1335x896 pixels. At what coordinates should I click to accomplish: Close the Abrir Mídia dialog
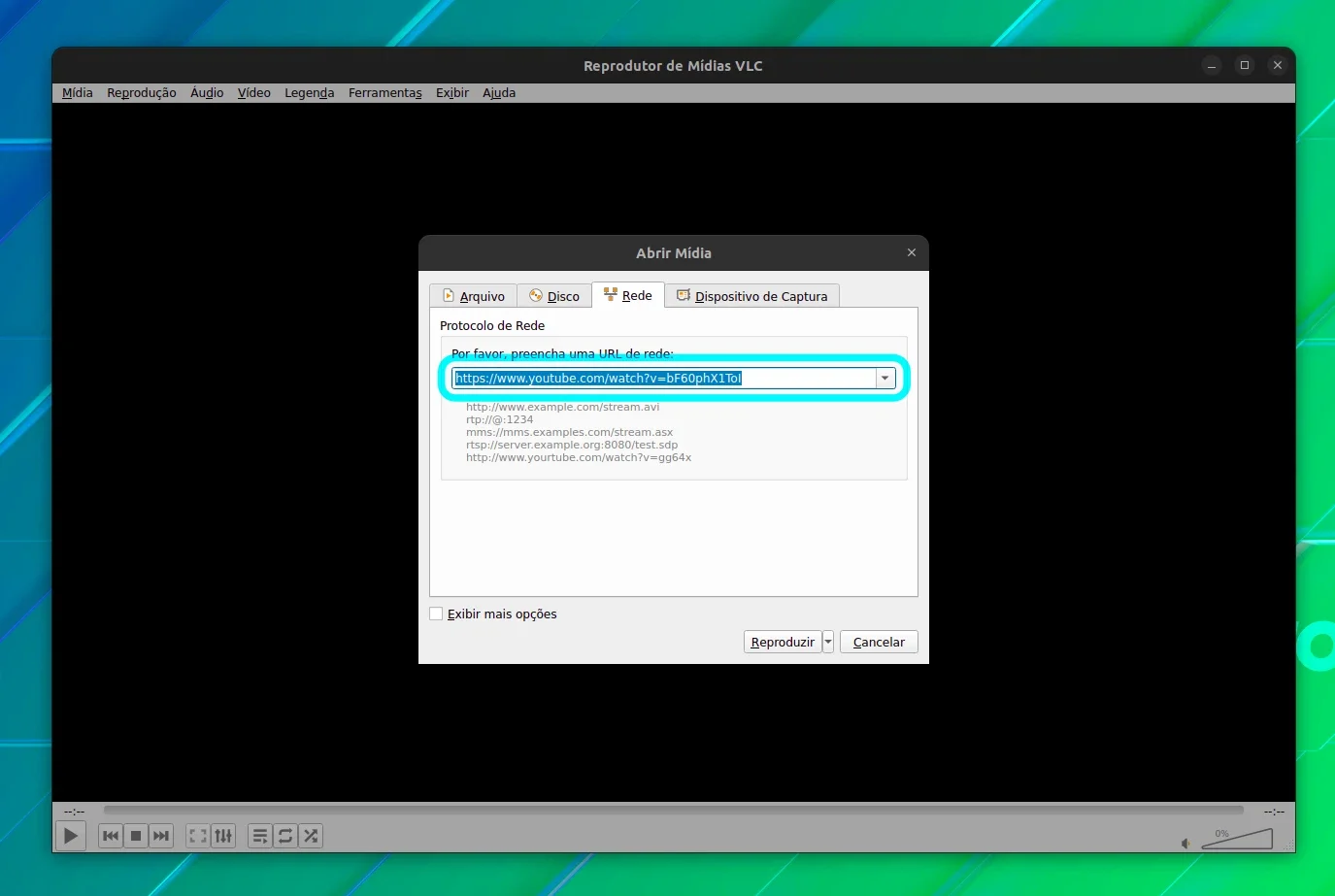point(912,252)
